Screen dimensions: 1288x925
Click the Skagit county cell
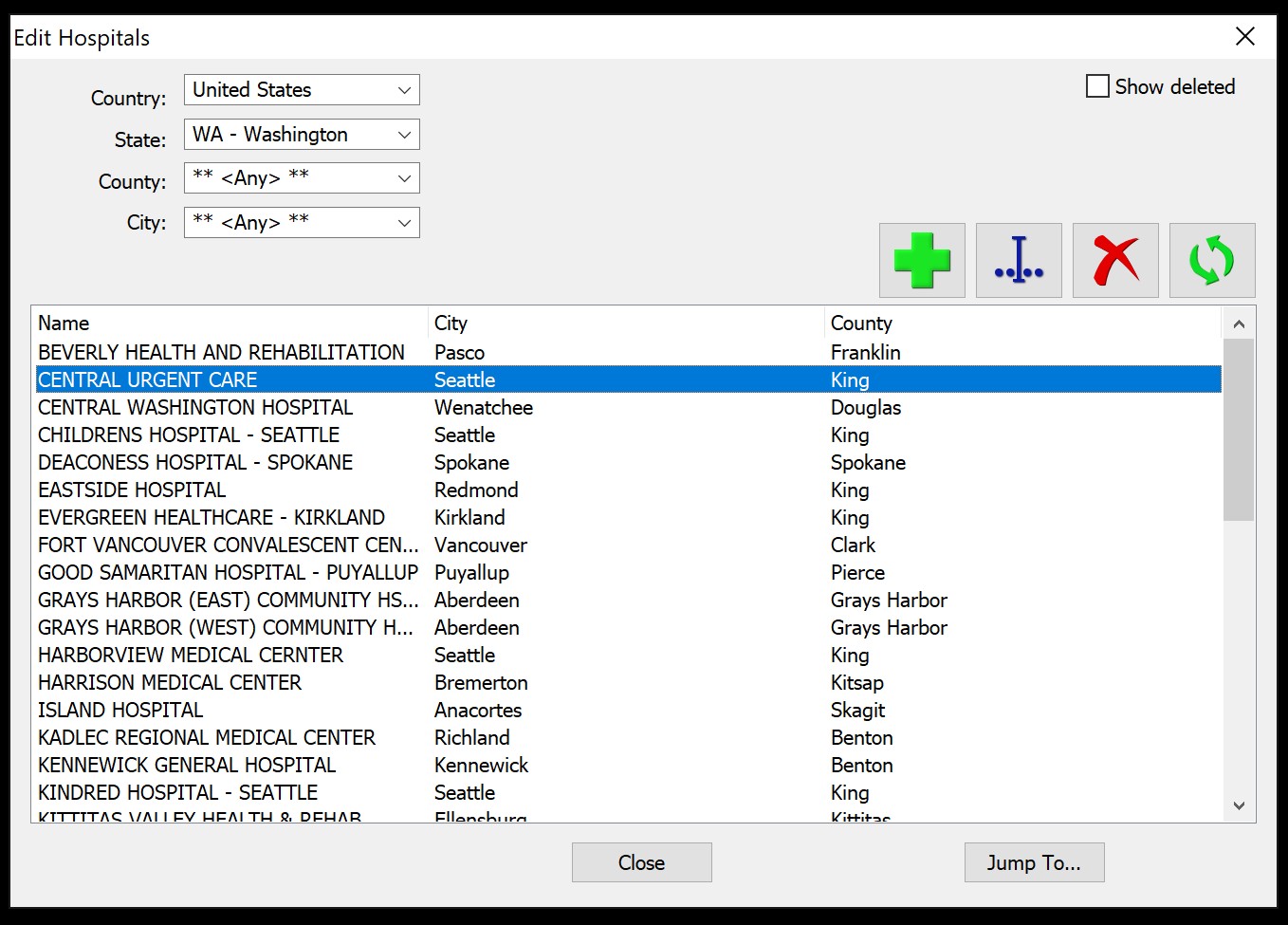(x=857, y=710)
